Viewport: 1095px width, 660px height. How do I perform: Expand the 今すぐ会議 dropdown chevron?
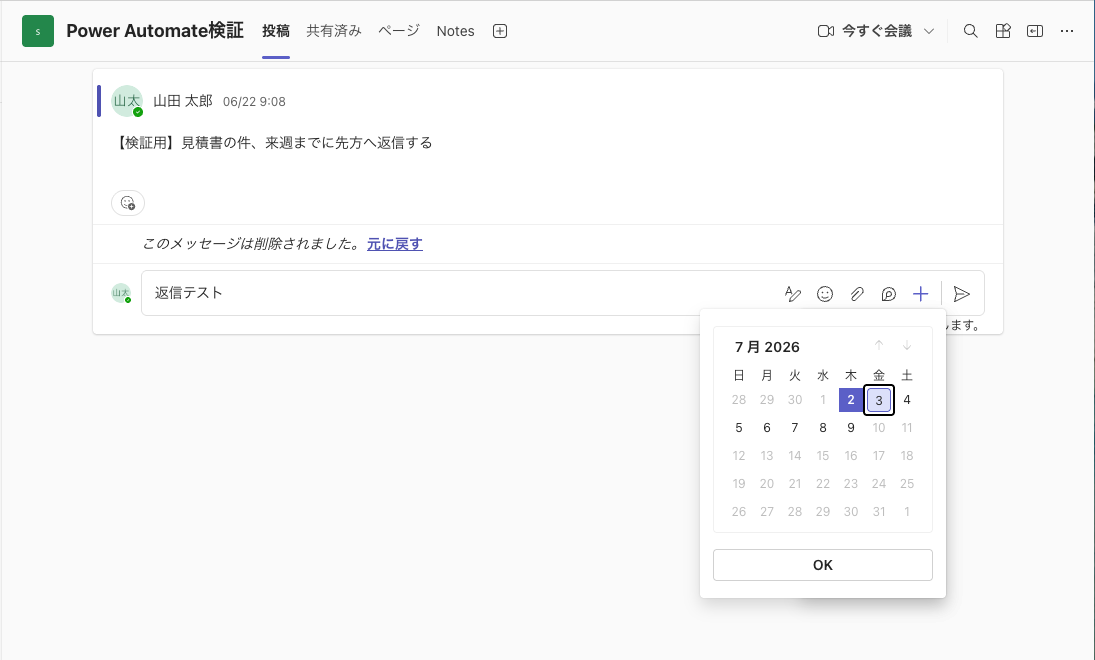click(x=929, y=31)
